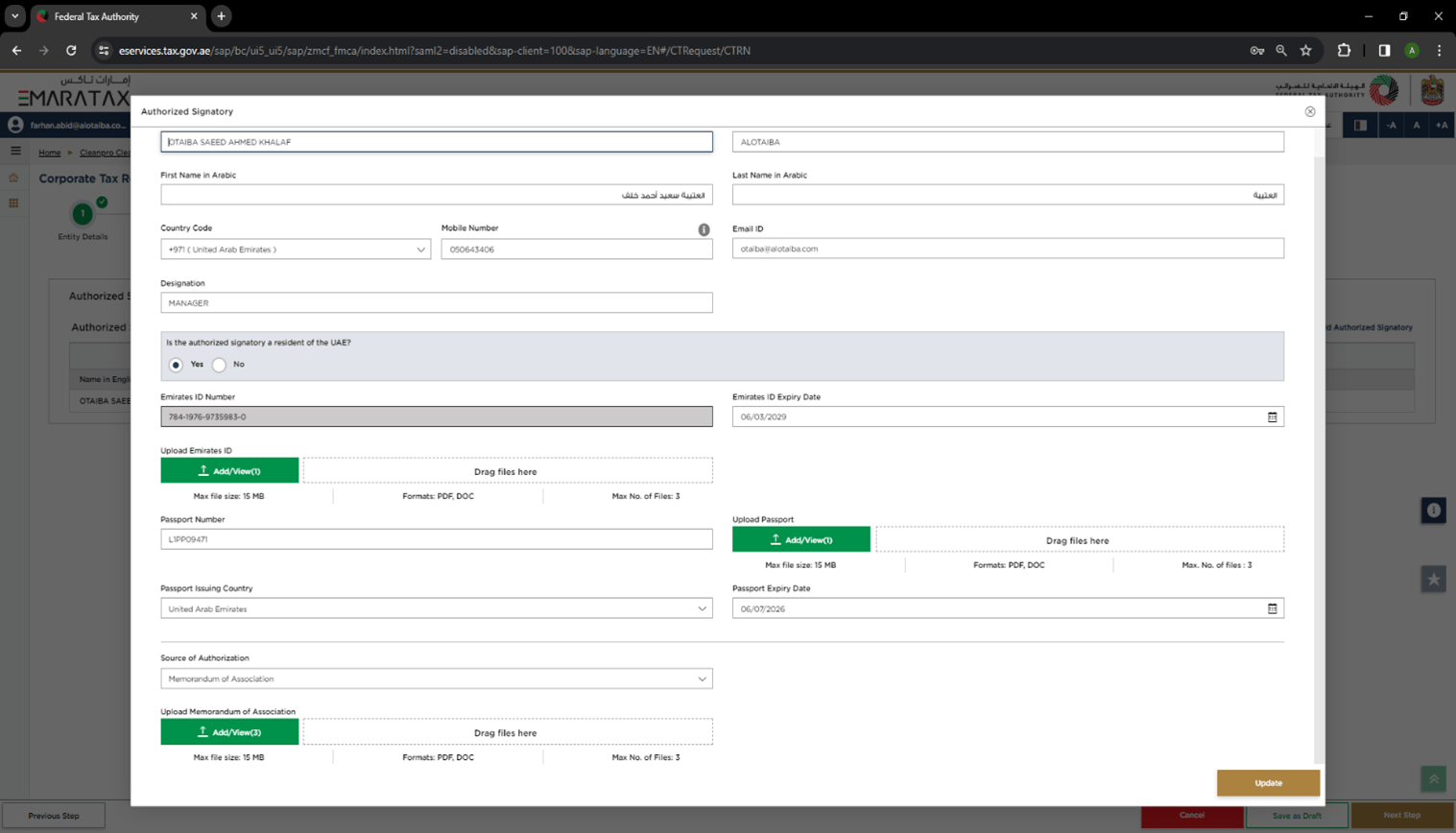
Task: Open the hamburger menu in EmaraTax sidebar
Action: pos(15,151)
